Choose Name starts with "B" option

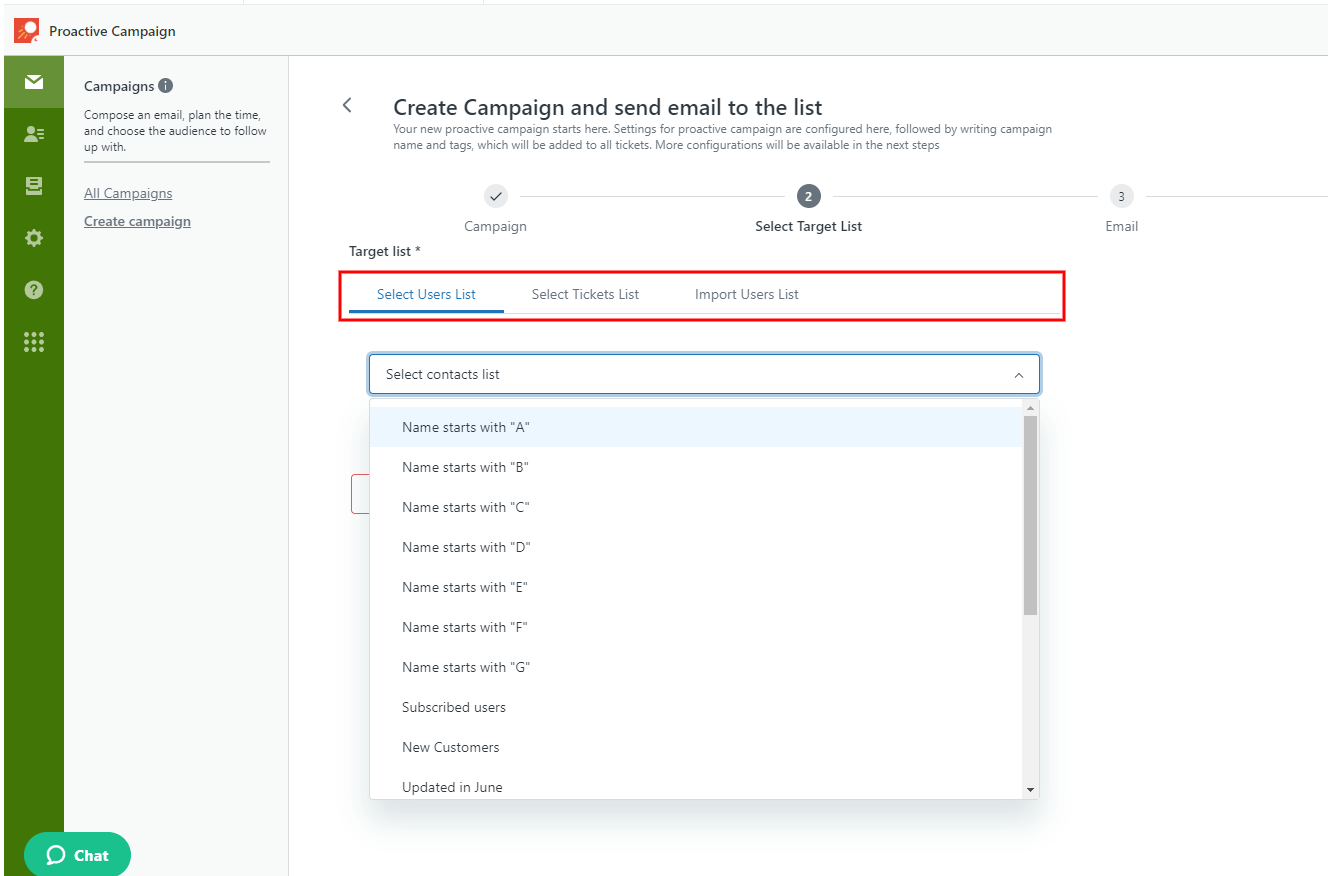(x=696, y=467)
